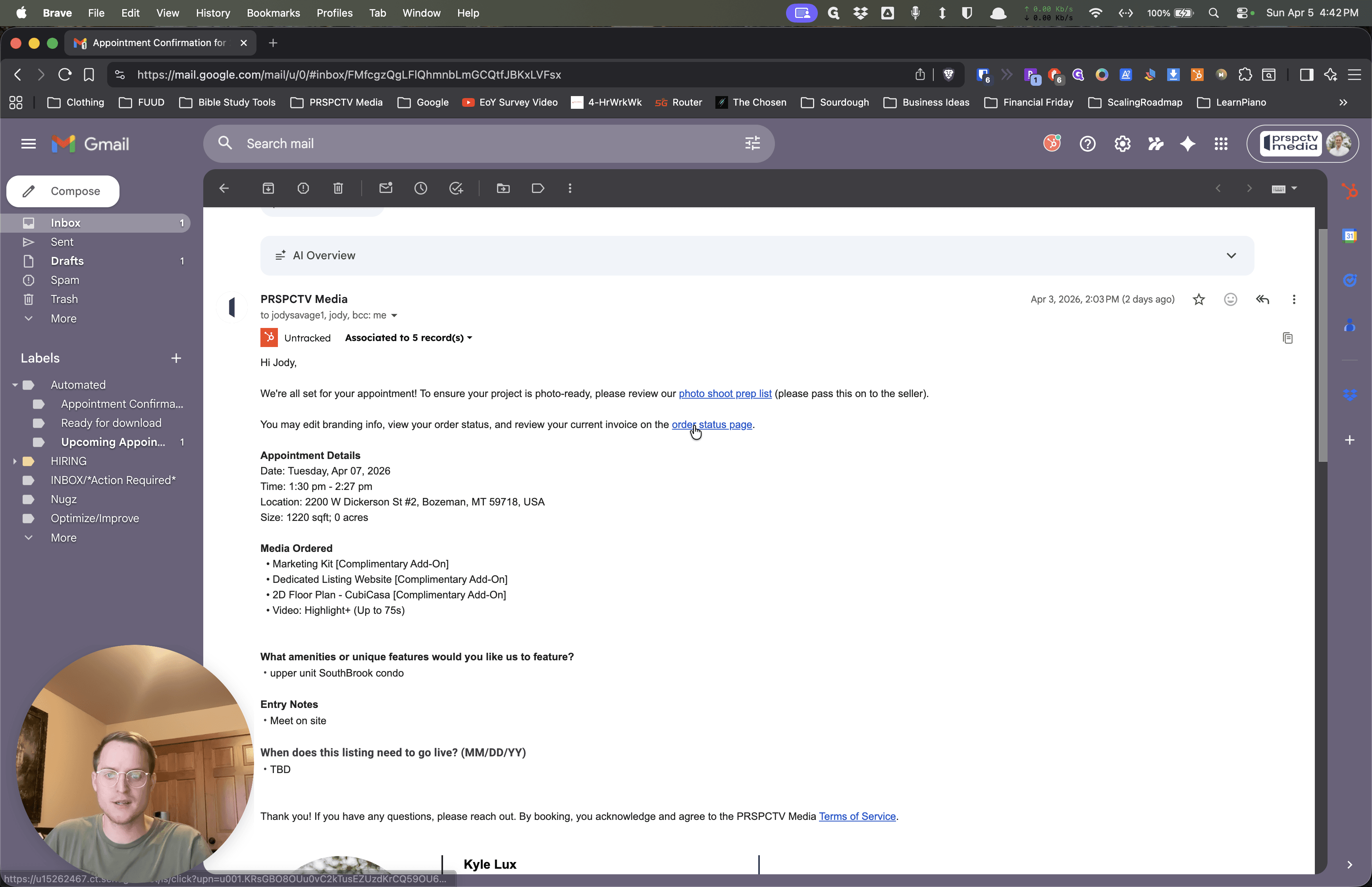Screen dimensions: 1372x887
Task: Open the Labels tag icon in the toolbar
Action: (x=538, y=188)
